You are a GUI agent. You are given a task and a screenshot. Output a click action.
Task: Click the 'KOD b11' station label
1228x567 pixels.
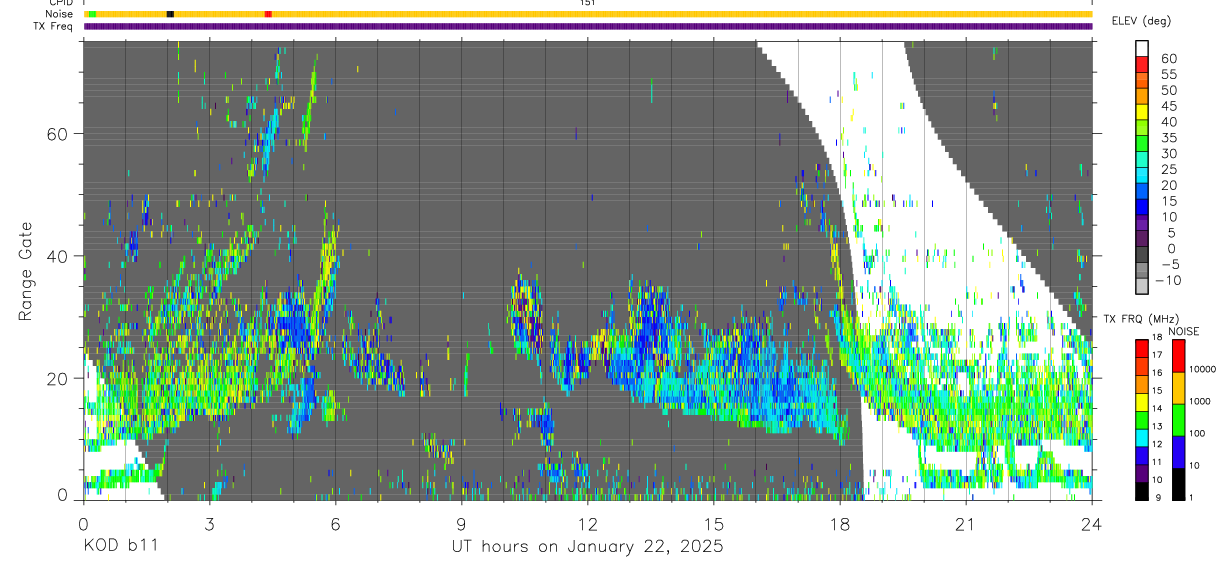120,546
